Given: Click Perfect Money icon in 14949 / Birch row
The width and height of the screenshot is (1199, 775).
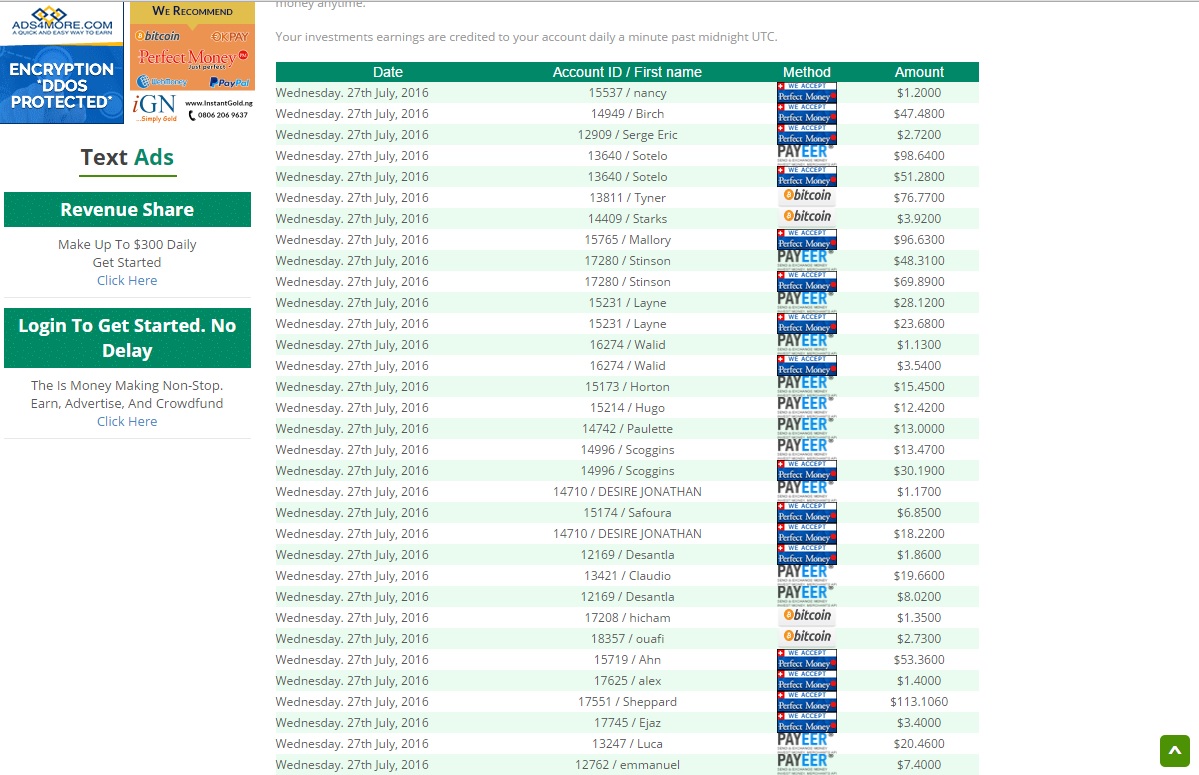Looking at the screenshot, I should point(807,114).
